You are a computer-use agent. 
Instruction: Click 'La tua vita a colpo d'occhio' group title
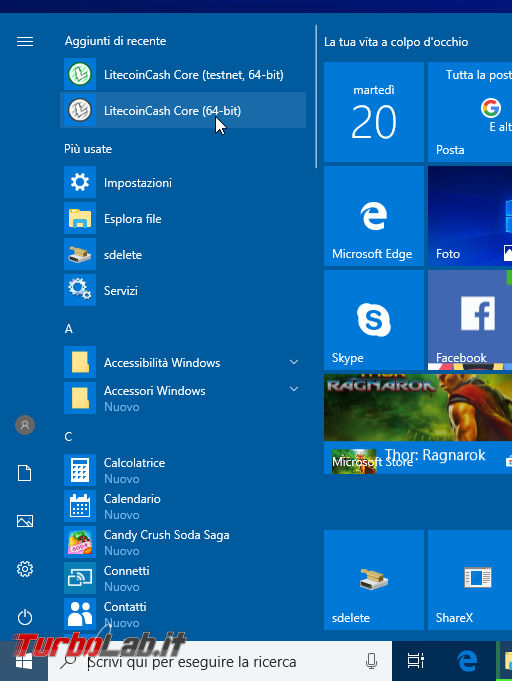click(396, 42)
